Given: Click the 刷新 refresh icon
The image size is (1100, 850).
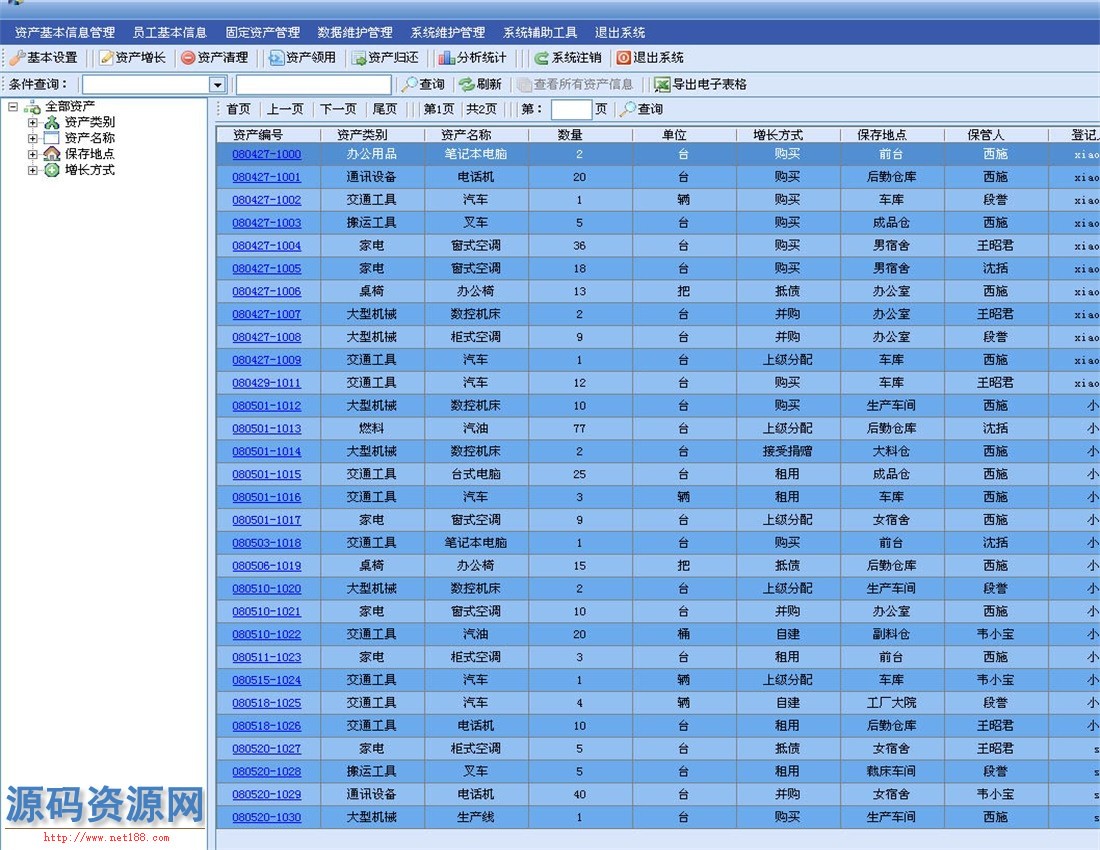Looking at the screenshot, I should click(x=467, y=85).
